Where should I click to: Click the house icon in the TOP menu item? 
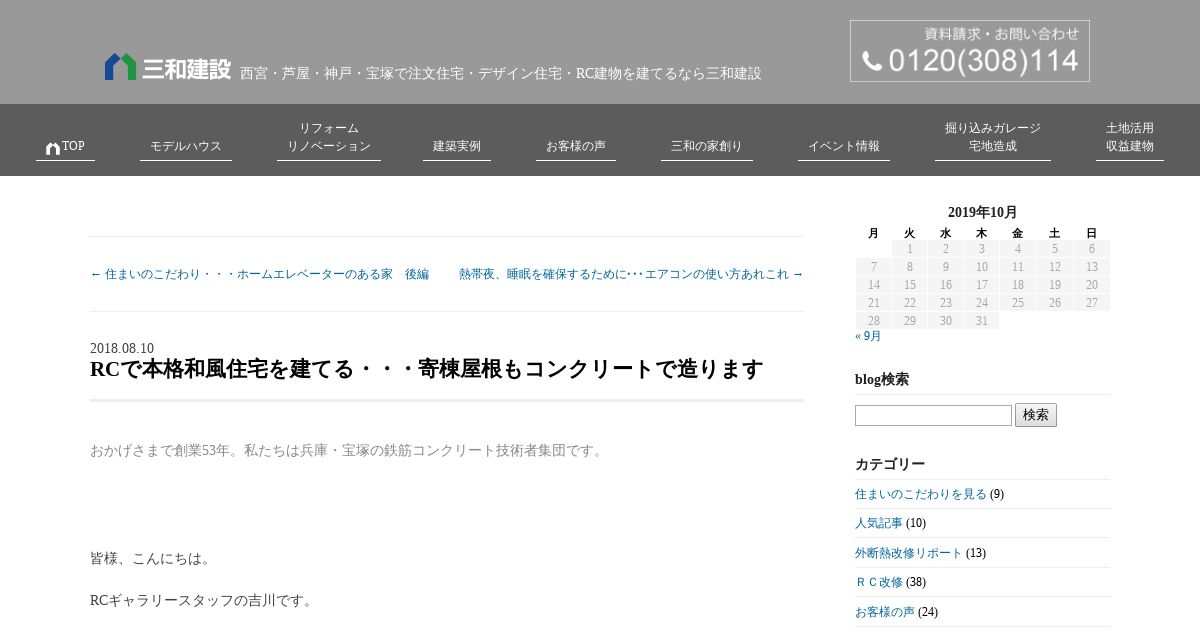click(x=53, y=148)
